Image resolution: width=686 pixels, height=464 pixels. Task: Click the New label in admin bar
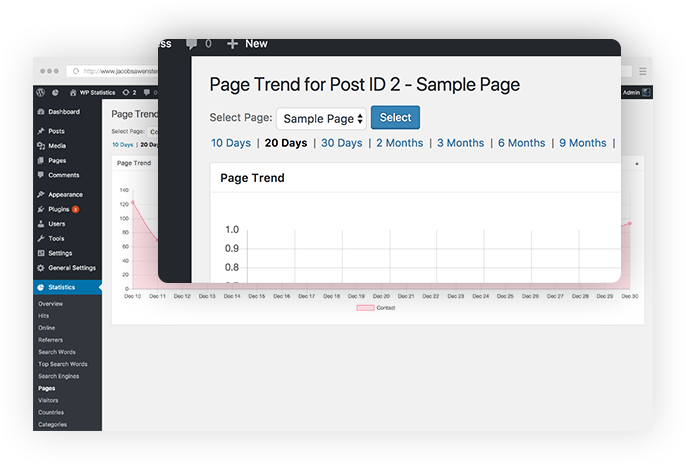[256, 44]
